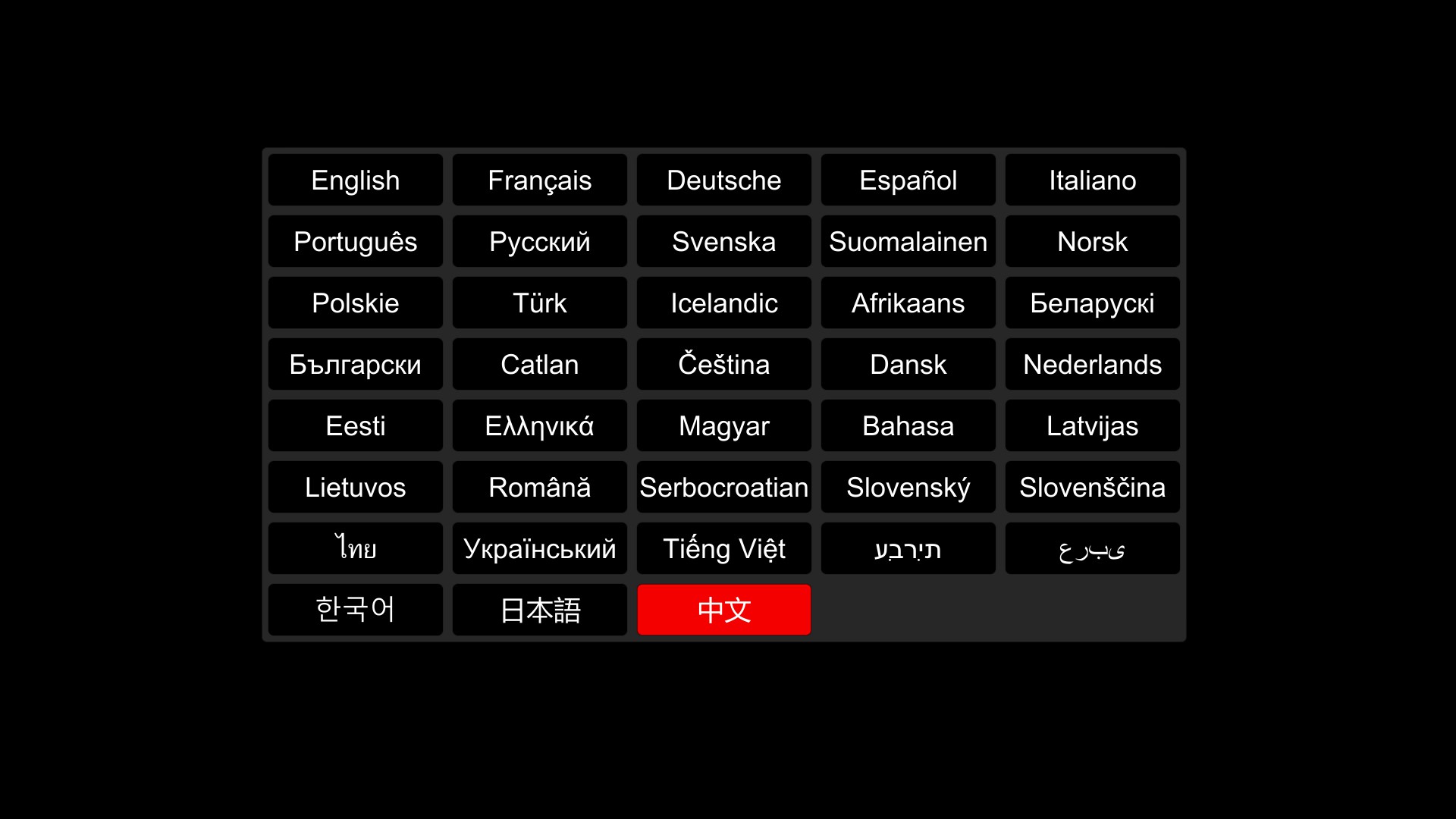Click the Português language entry
The width and height of the screenshot is (1456, 819).
[357, 241]
